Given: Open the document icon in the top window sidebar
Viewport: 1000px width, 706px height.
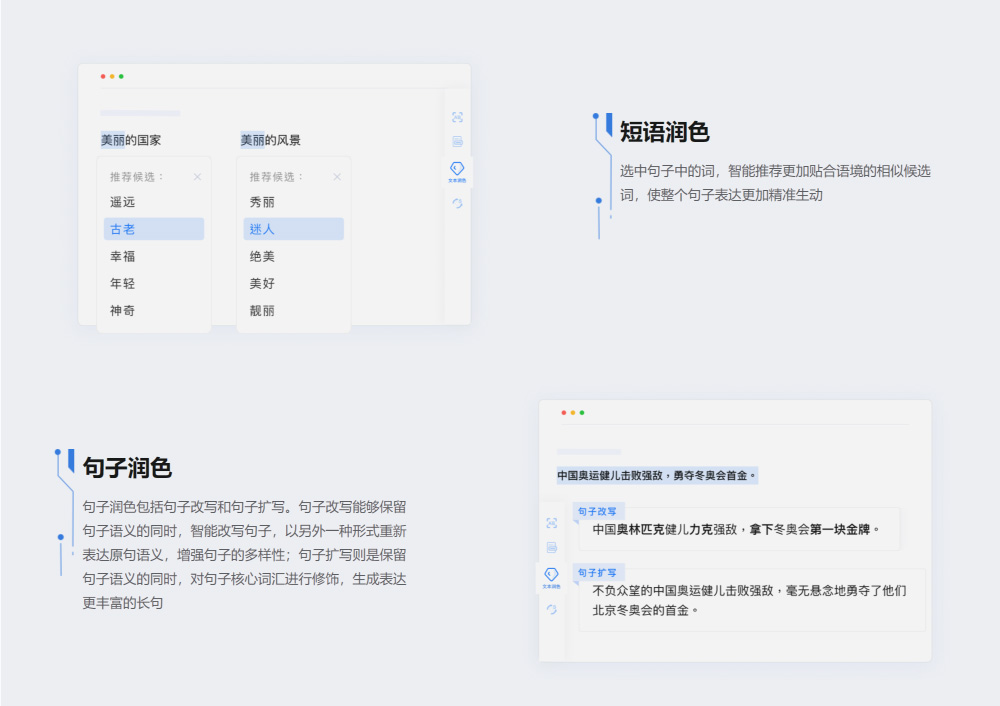Looking at the screenshot, I should pos(456,140).
